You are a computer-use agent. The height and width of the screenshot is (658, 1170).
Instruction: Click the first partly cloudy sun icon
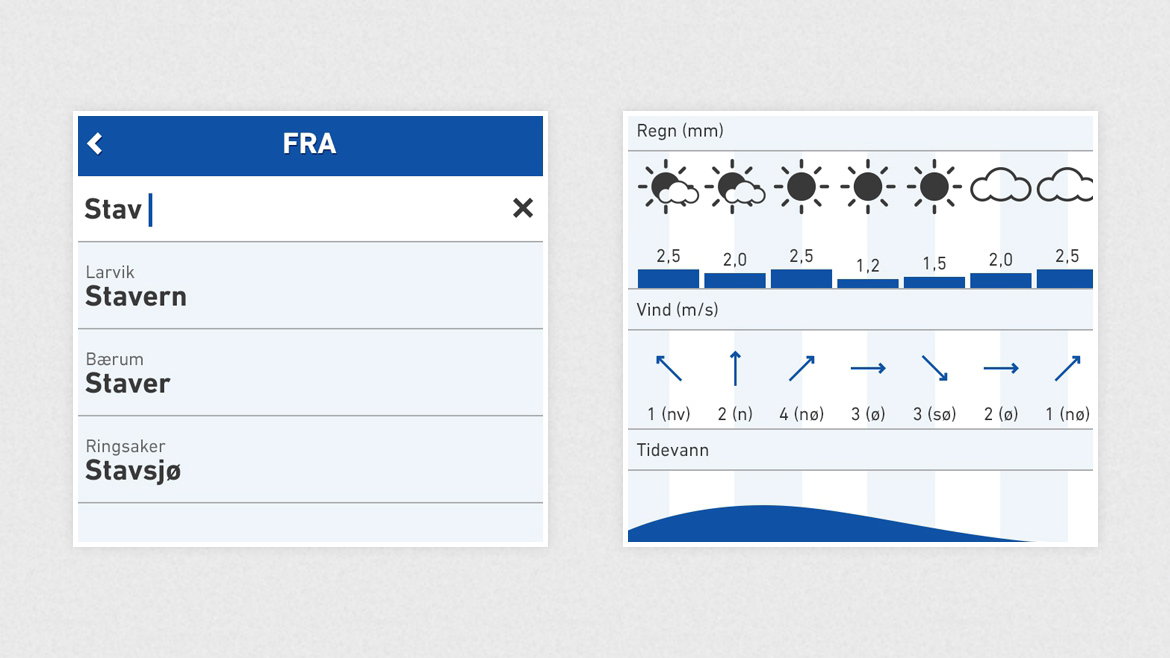668,187
